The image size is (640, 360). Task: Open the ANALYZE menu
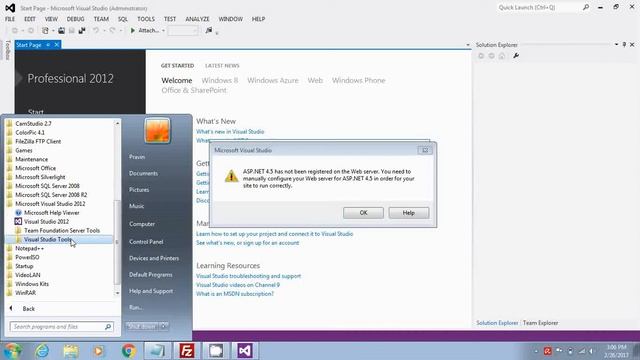(197, 19)
